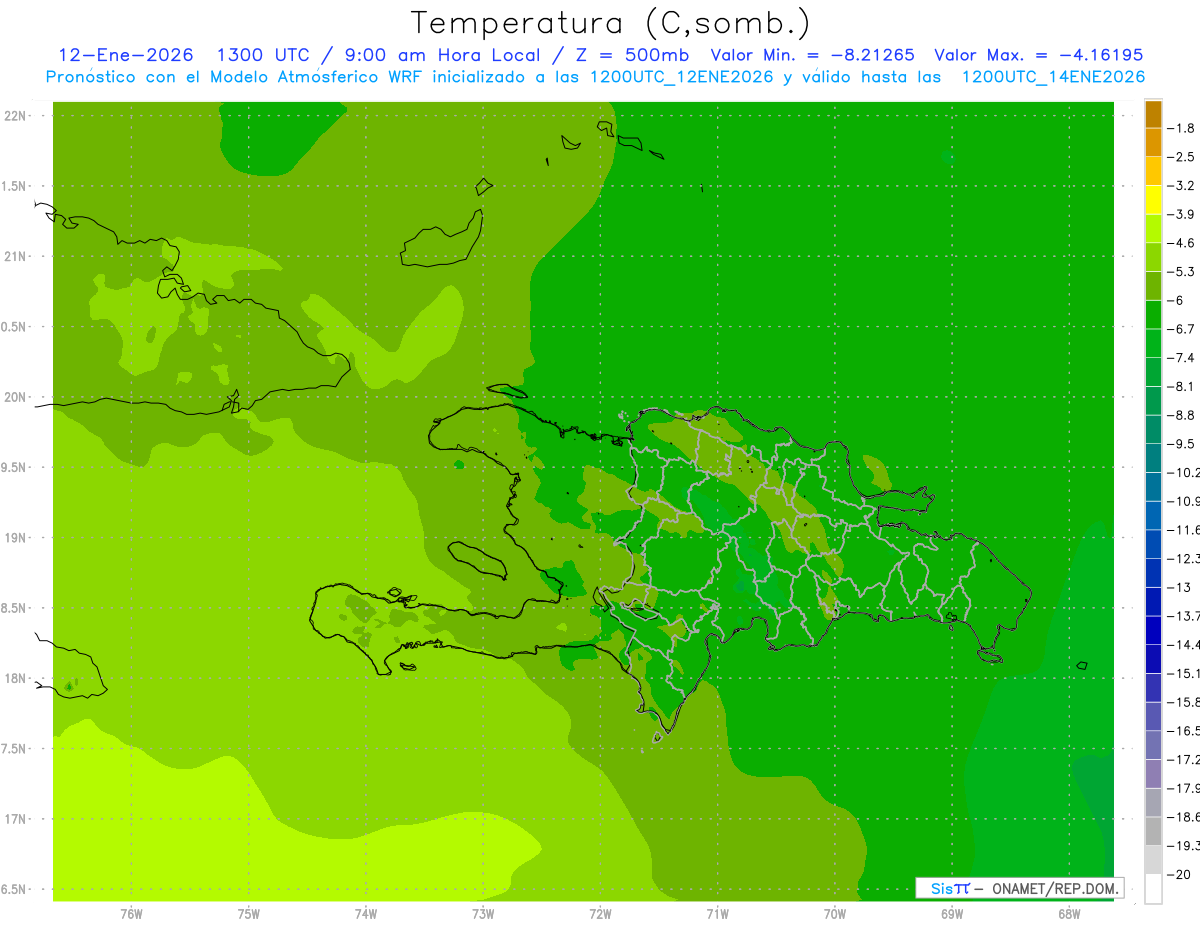Click the lime swatch between -3.9 and -4.6

[1153, 229]
